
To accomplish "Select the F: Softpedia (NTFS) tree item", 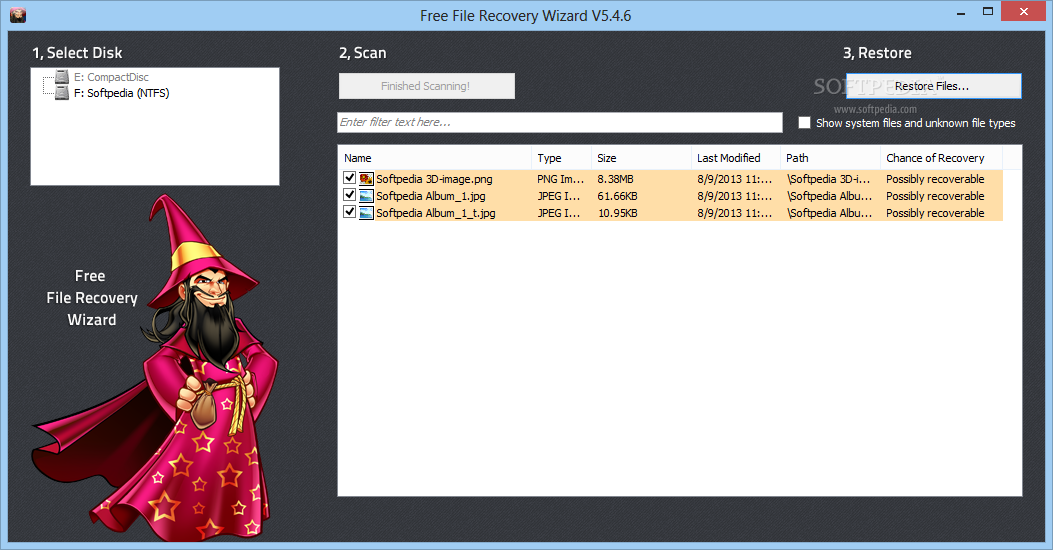I will coord(122,93).
